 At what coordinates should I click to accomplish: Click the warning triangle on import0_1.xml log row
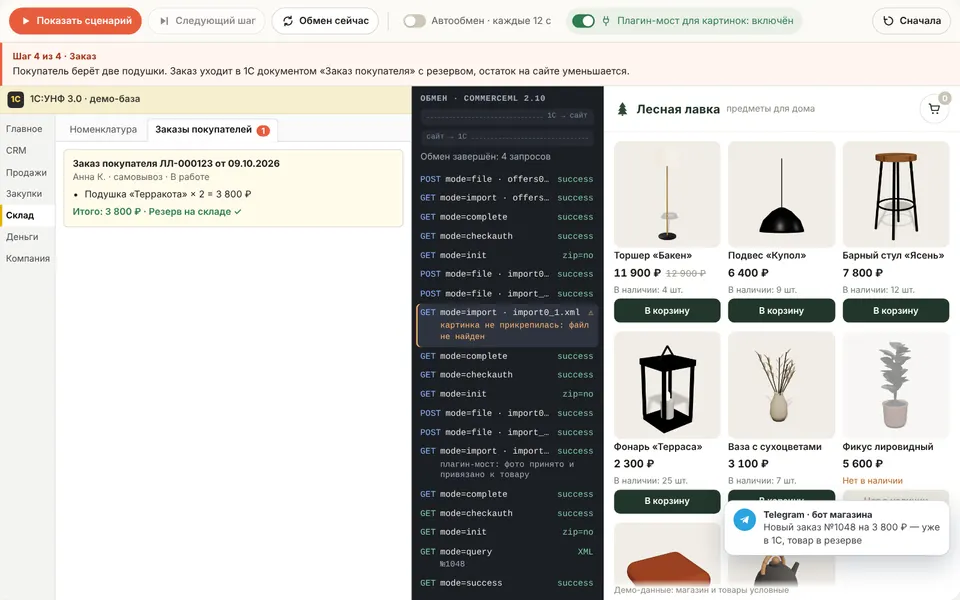tap(591, 312)
